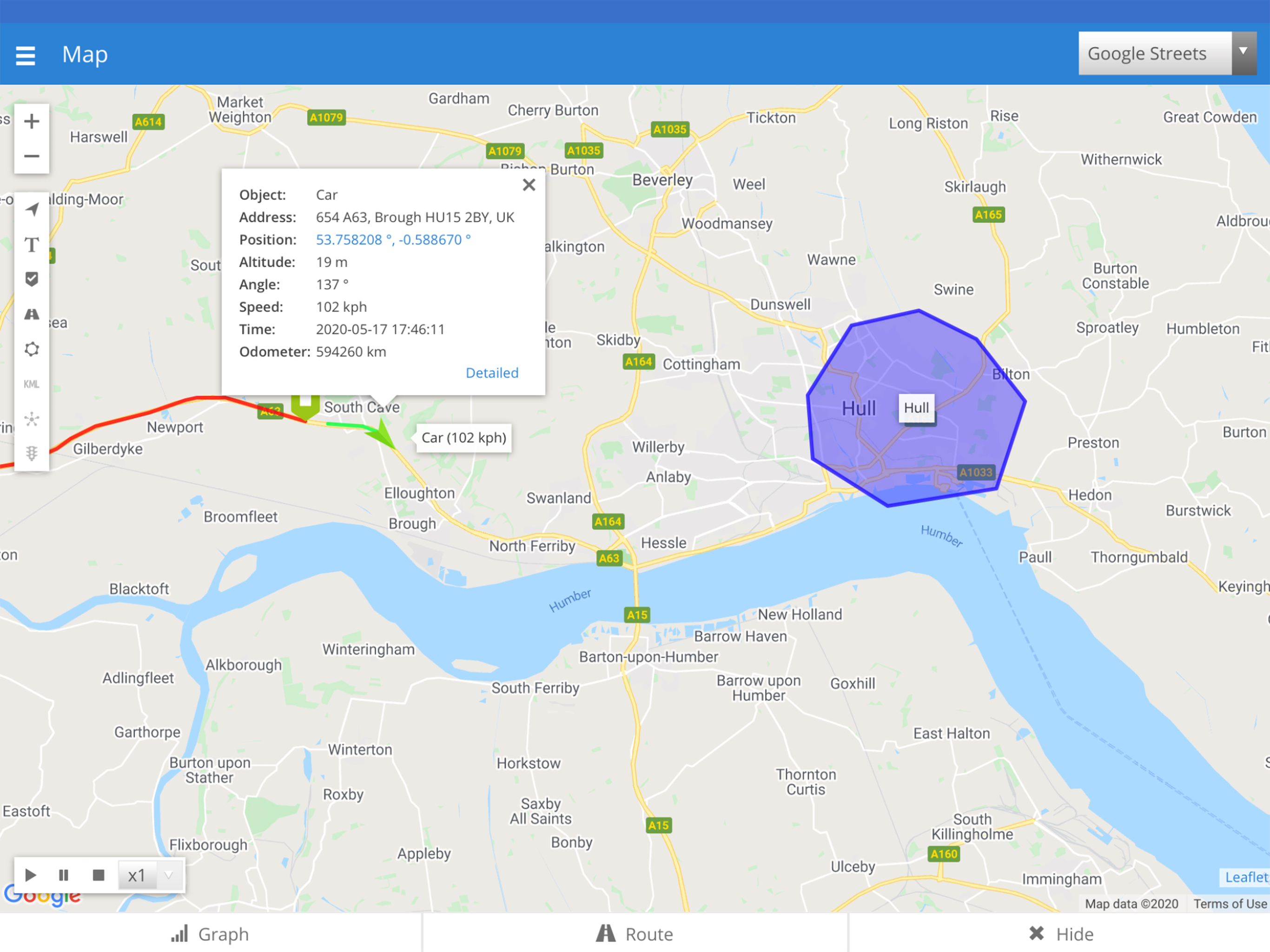Click the A614 road badge
This screenshot has width=1270, height=952.
coord(148,122)
